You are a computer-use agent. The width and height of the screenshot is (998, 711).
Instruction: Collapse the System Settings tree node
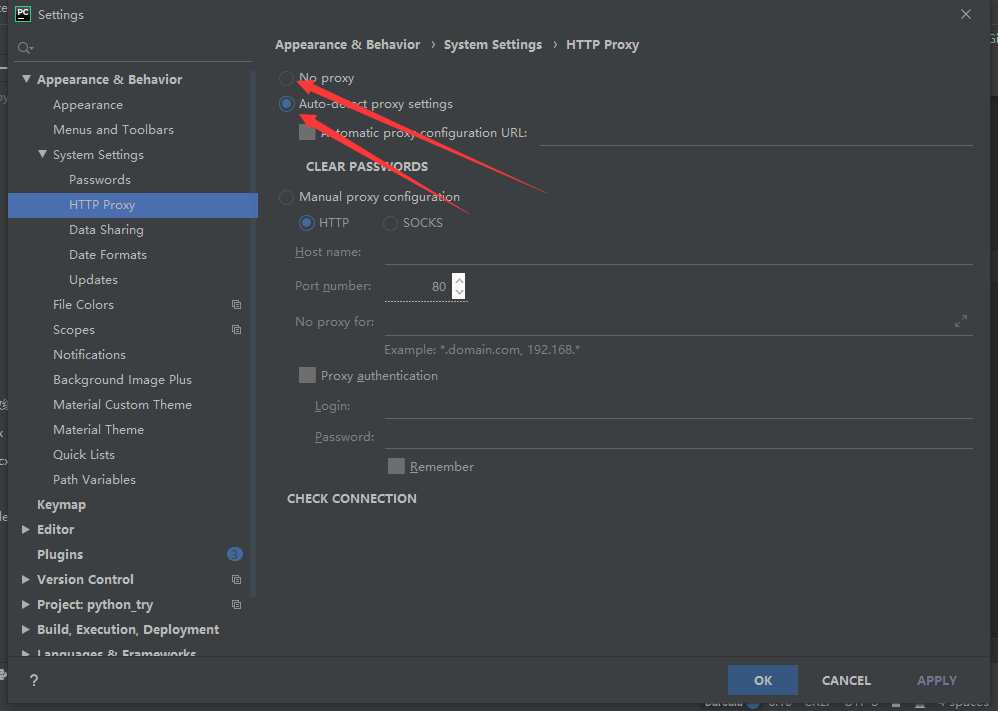(44, 154)
